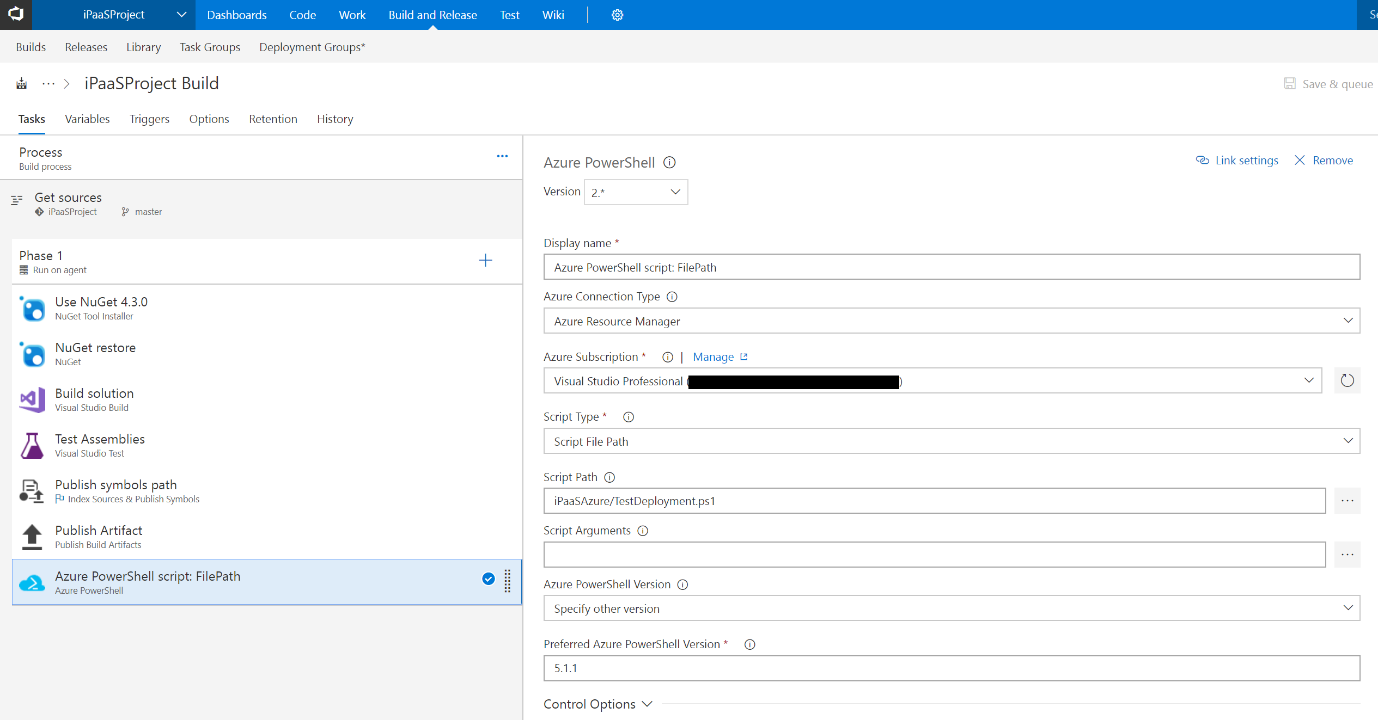This screenshot has height=720, width=1378.
Task: Click the Preferred Azure PowerShell Version field
Action: 952,668
